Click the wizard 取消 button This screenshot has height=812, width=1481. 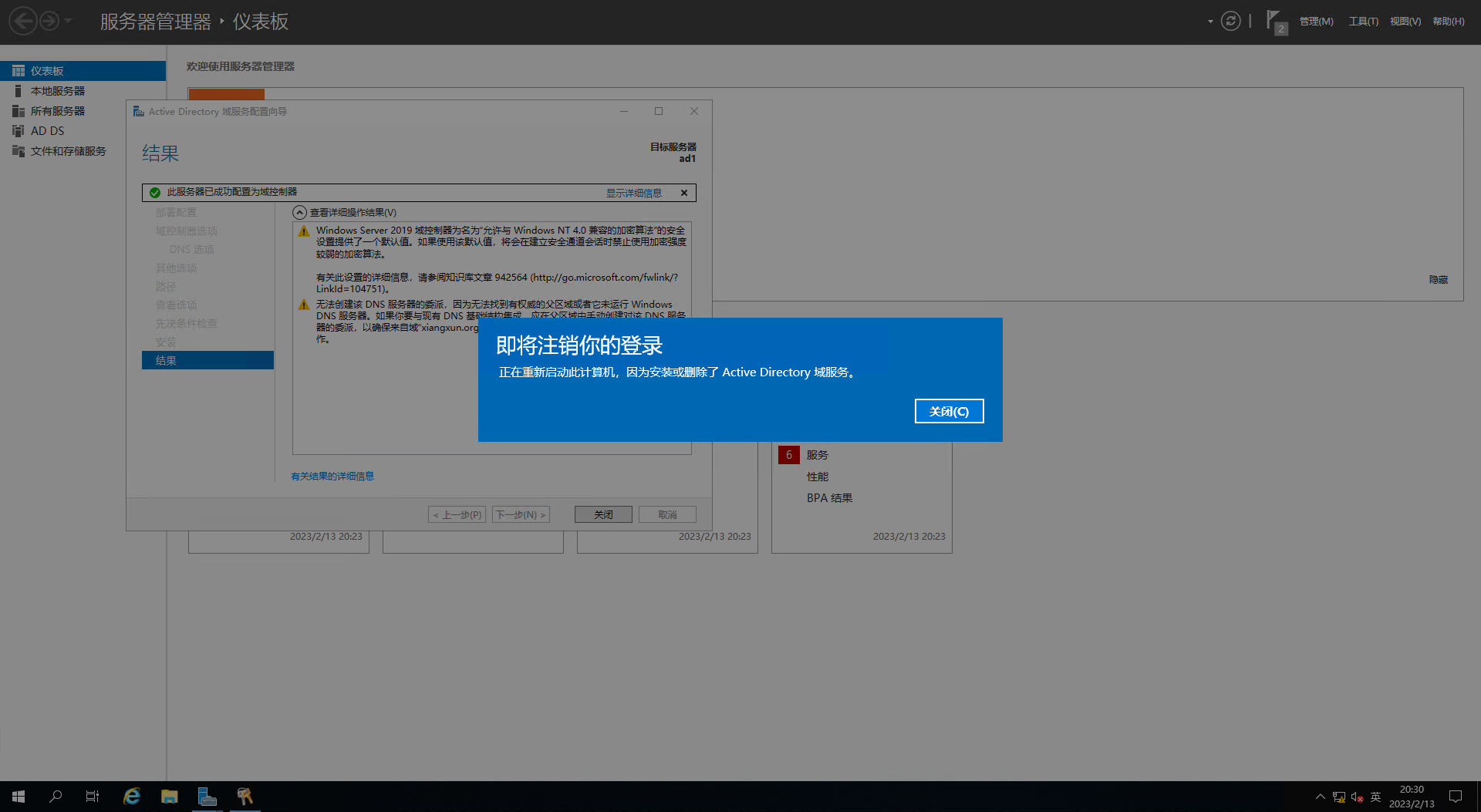(x=667, y=514)
